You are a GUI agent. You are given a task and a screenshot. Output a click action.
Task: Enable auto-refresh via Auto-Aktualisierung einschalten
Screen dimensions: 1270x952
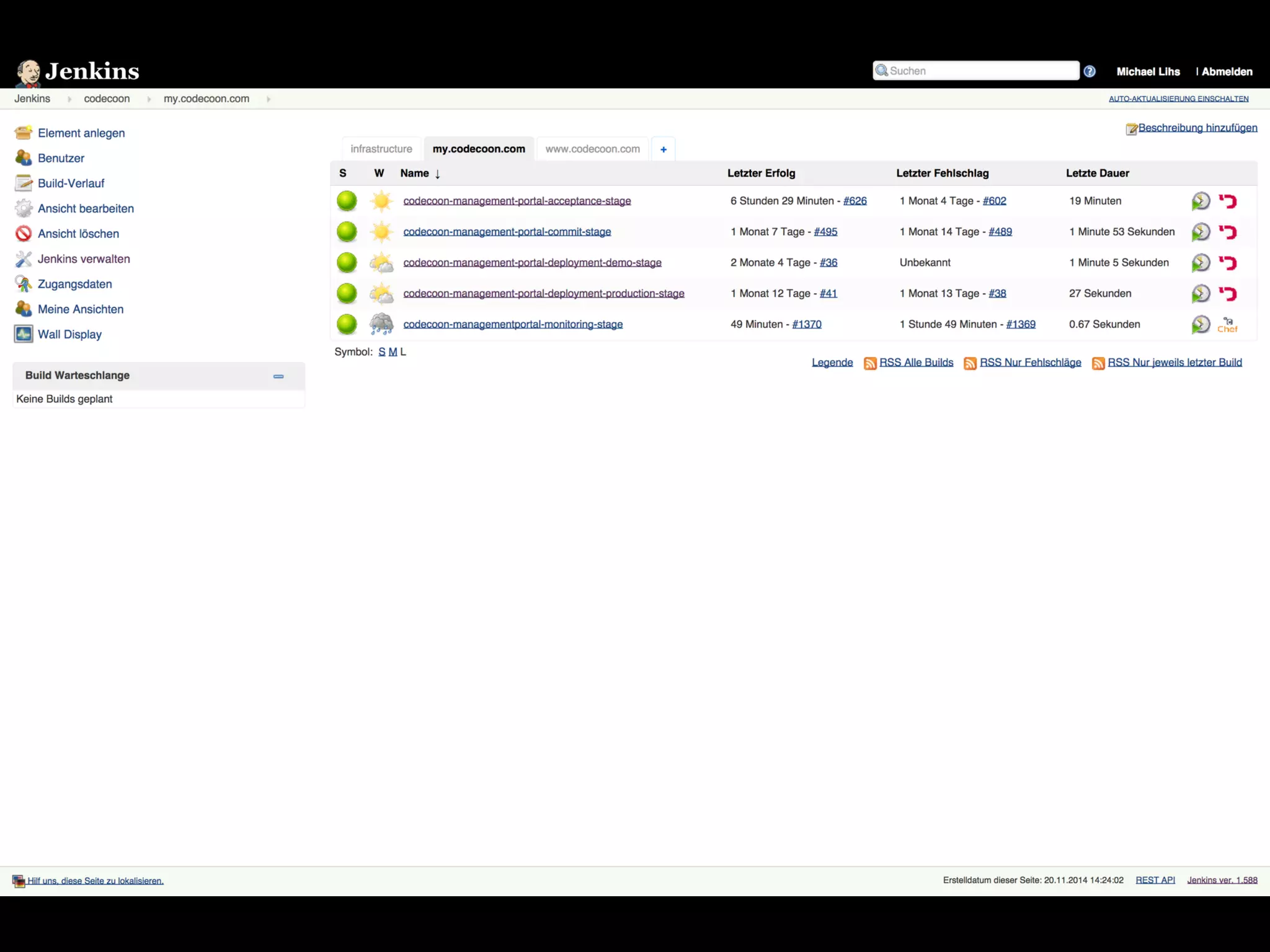pyautogui.click(x=1178, y=99)
